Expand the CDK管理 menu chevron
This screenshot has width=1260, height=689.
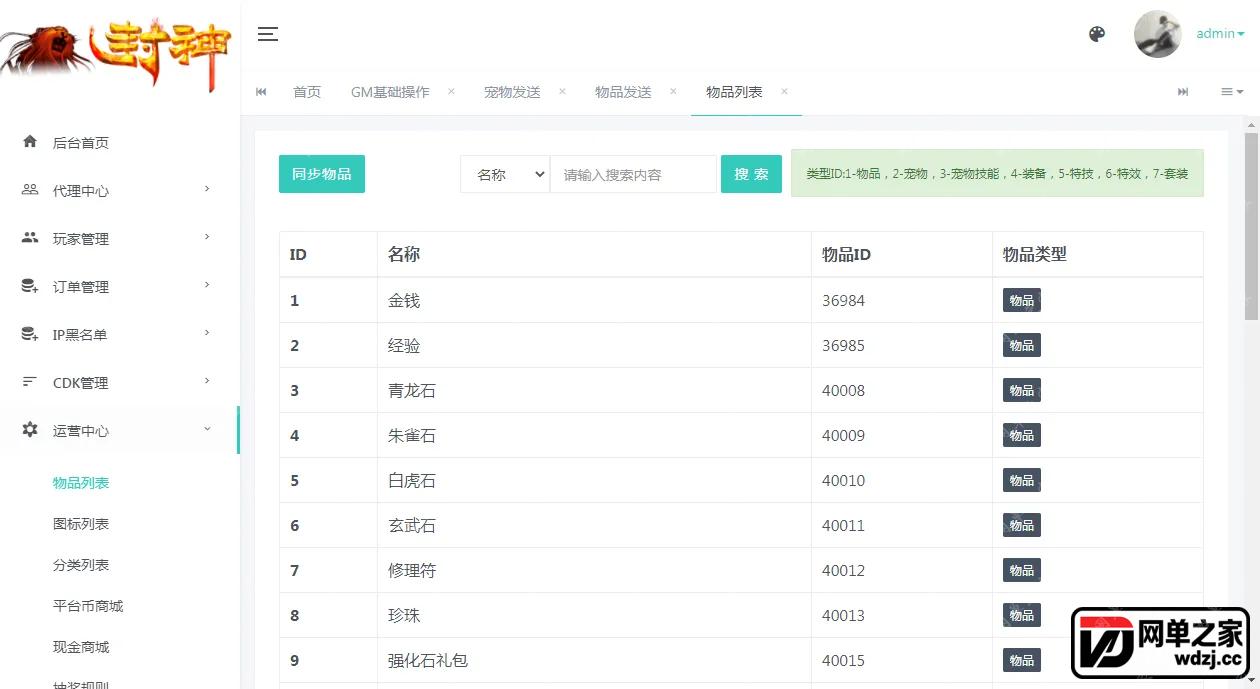207,381
